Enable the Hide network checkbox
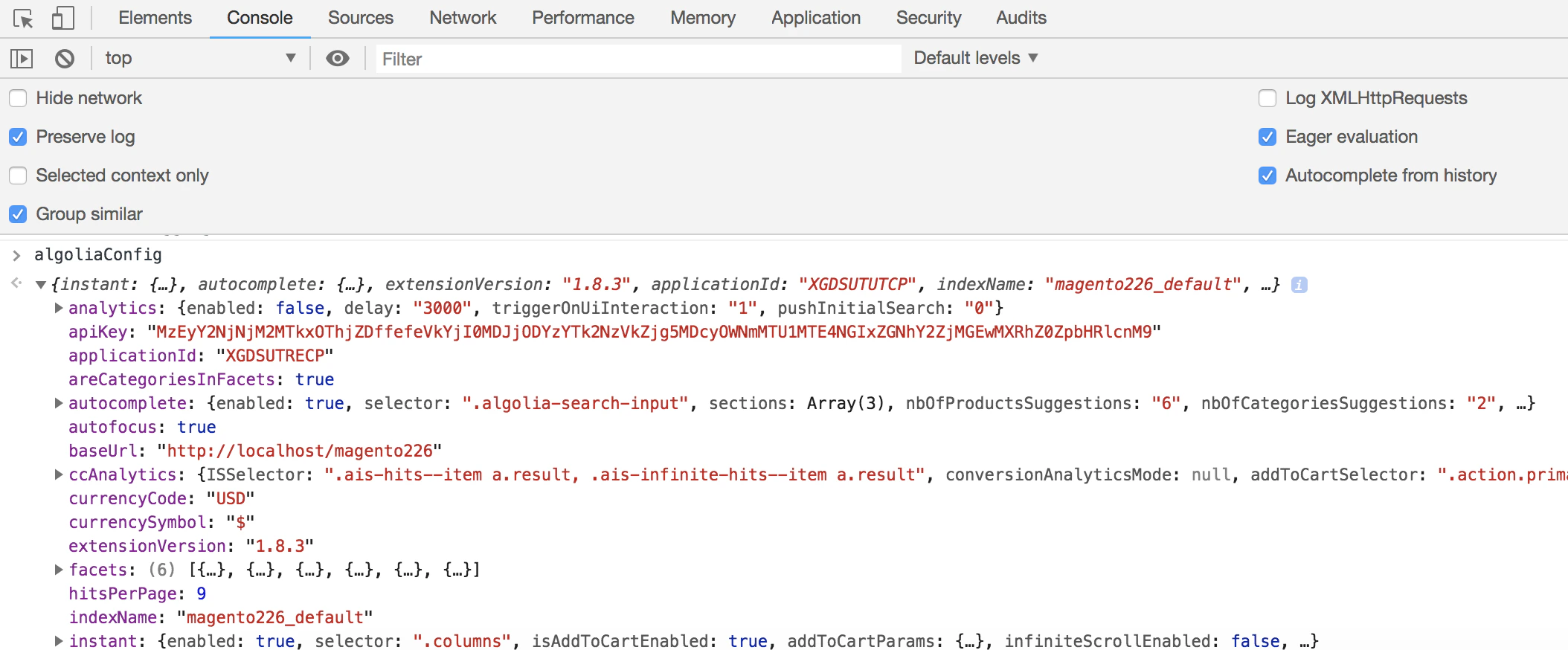This screenshot has width=1568, height=650. point(18,98)
